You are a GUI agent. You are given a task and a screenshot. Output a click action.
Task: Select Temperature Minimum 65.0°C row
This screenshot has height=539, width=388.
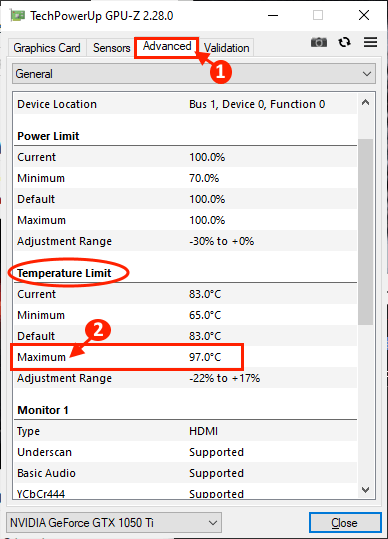185,315
